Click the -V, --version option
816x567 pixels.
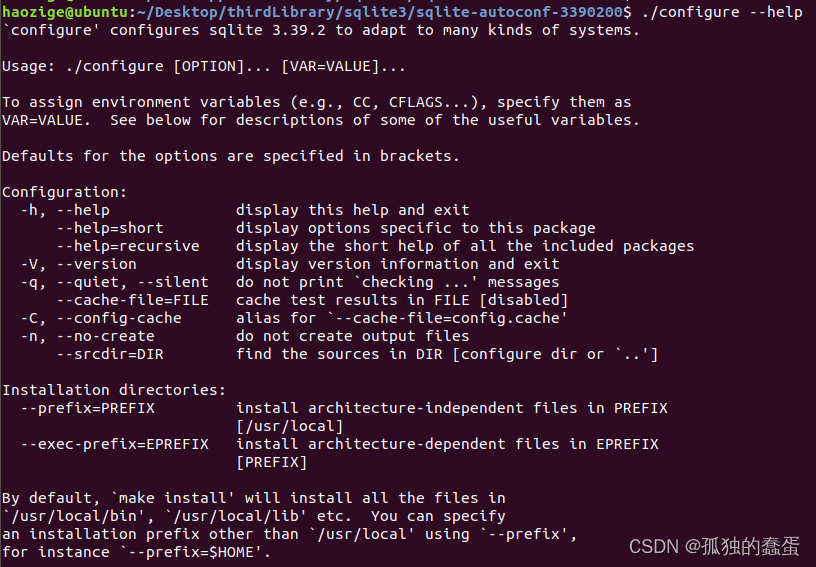point(79,264)
